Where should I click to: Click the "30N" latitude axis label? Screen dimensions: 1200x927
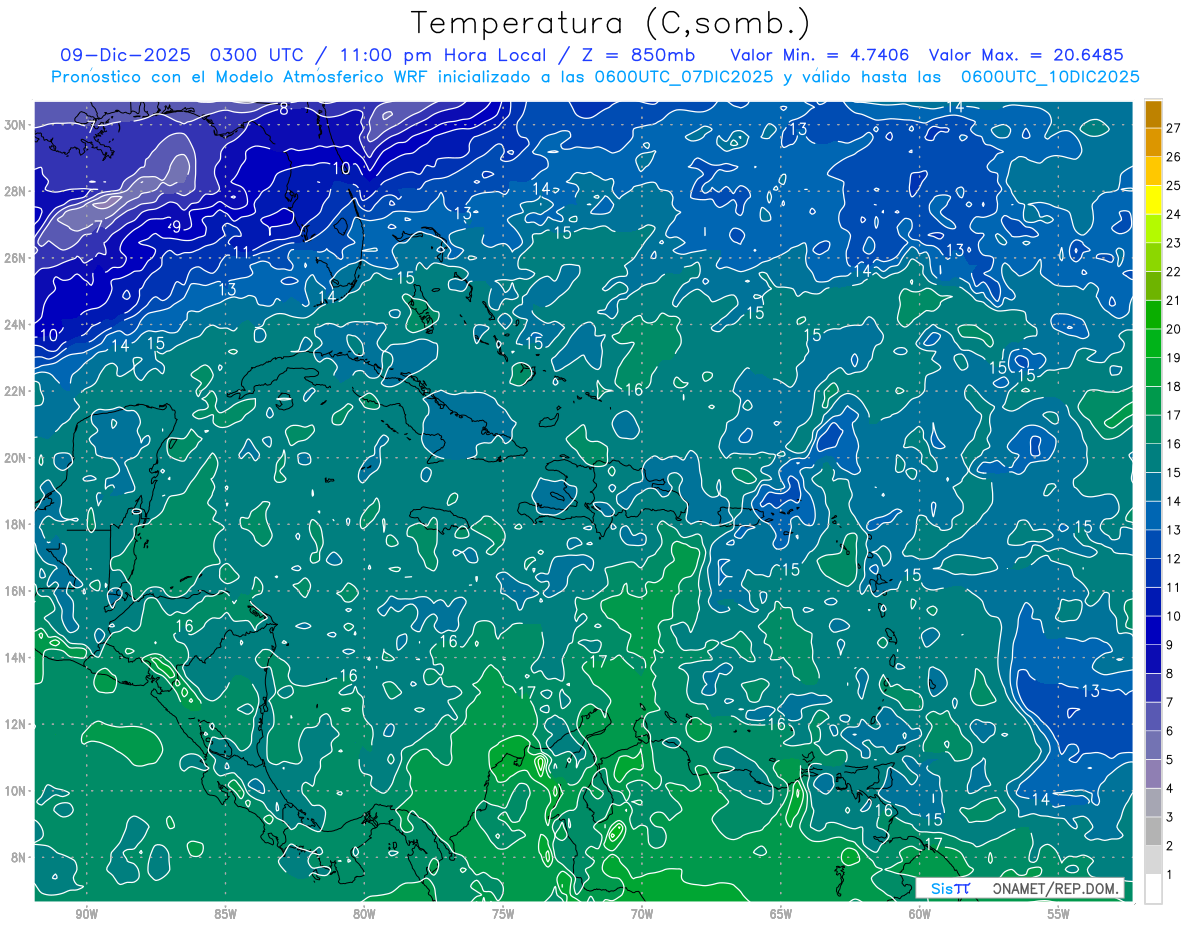[x=17, y=125]
